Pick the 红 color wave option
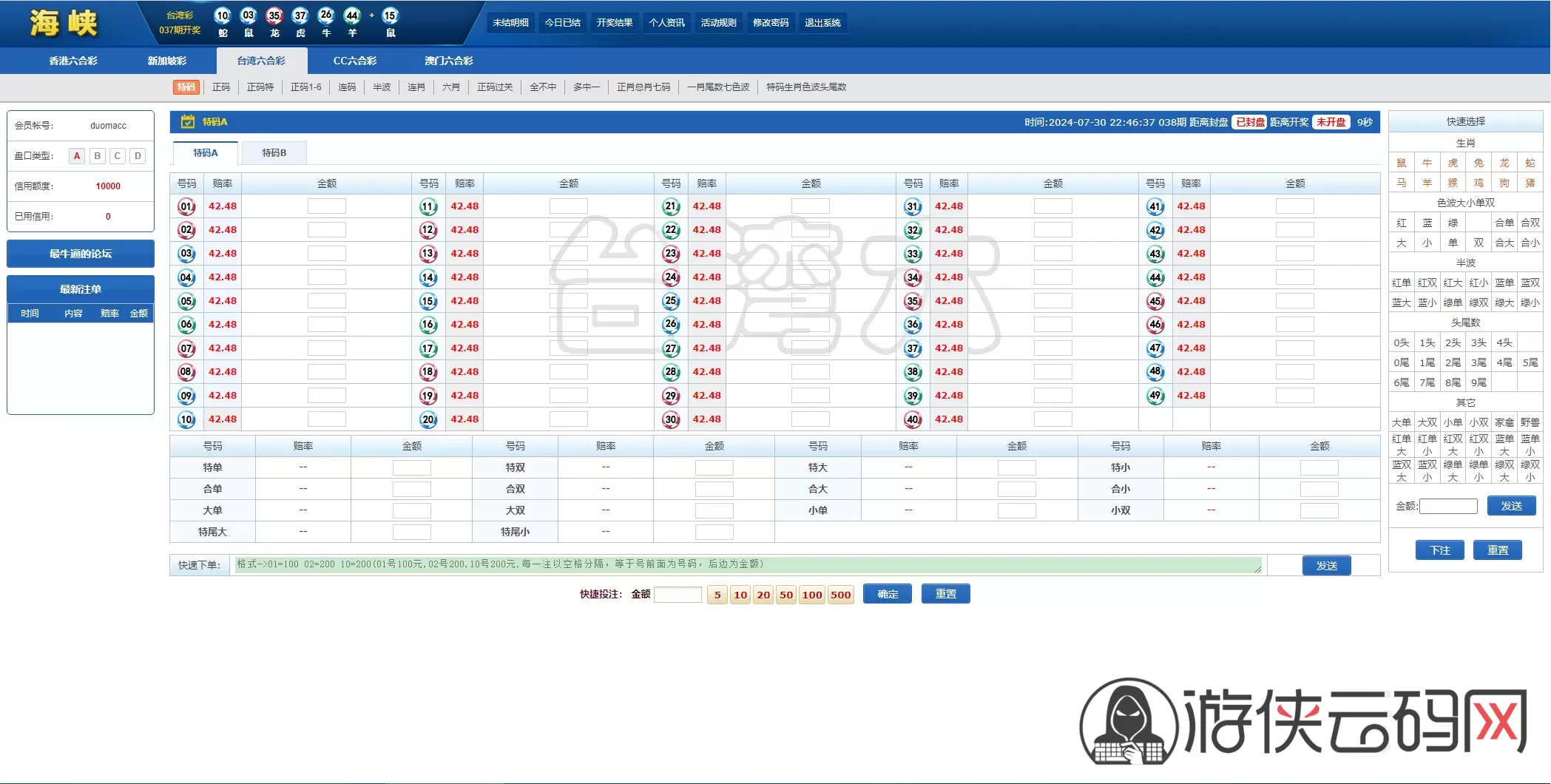Screen dimensions: 1551x784 tap(1402, 223)
